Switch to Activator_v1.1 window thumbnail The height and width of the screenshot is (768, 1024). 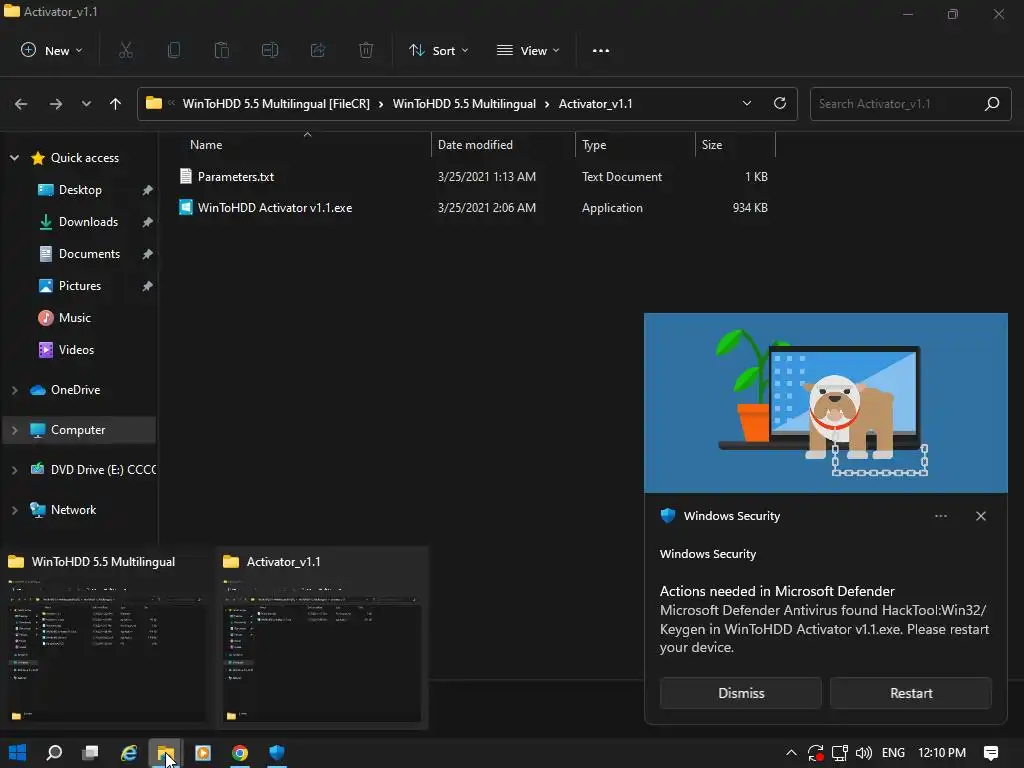coord(322,638)
